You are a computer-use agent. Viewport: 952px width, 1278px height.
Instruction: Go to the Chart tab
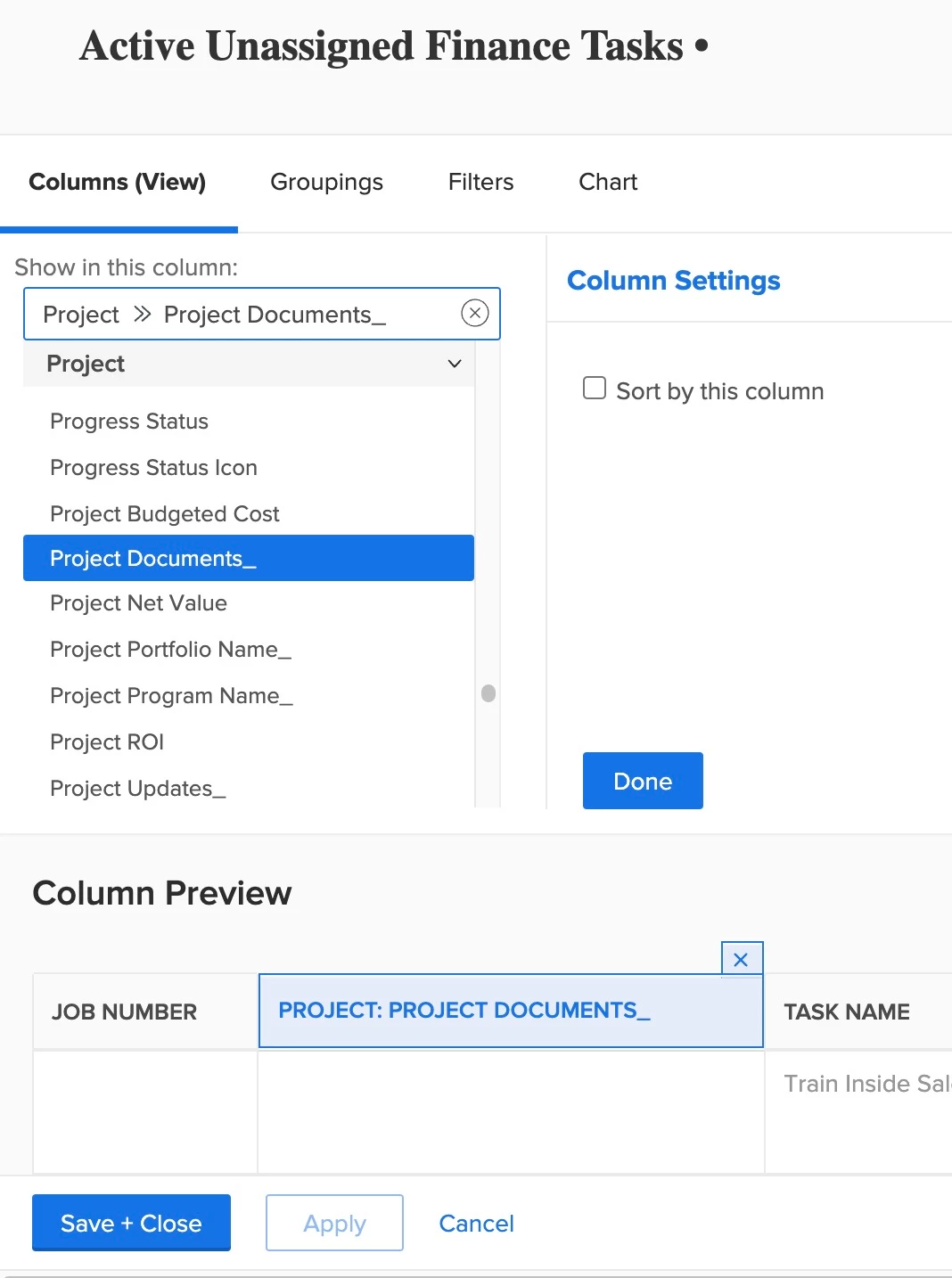coord(608,182)
